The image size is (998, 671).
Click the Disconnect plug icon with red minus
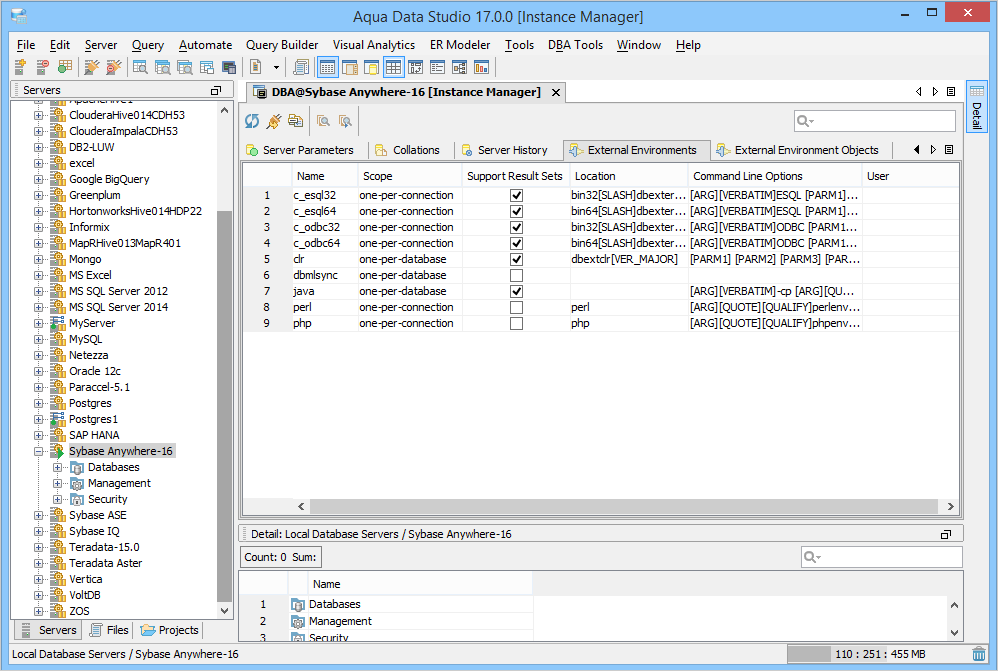(113, 67)
